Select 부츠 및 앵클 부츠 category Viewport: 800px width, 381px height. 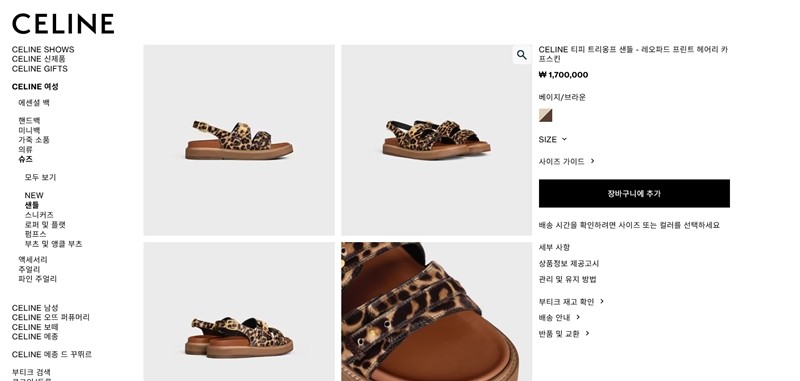53,244
